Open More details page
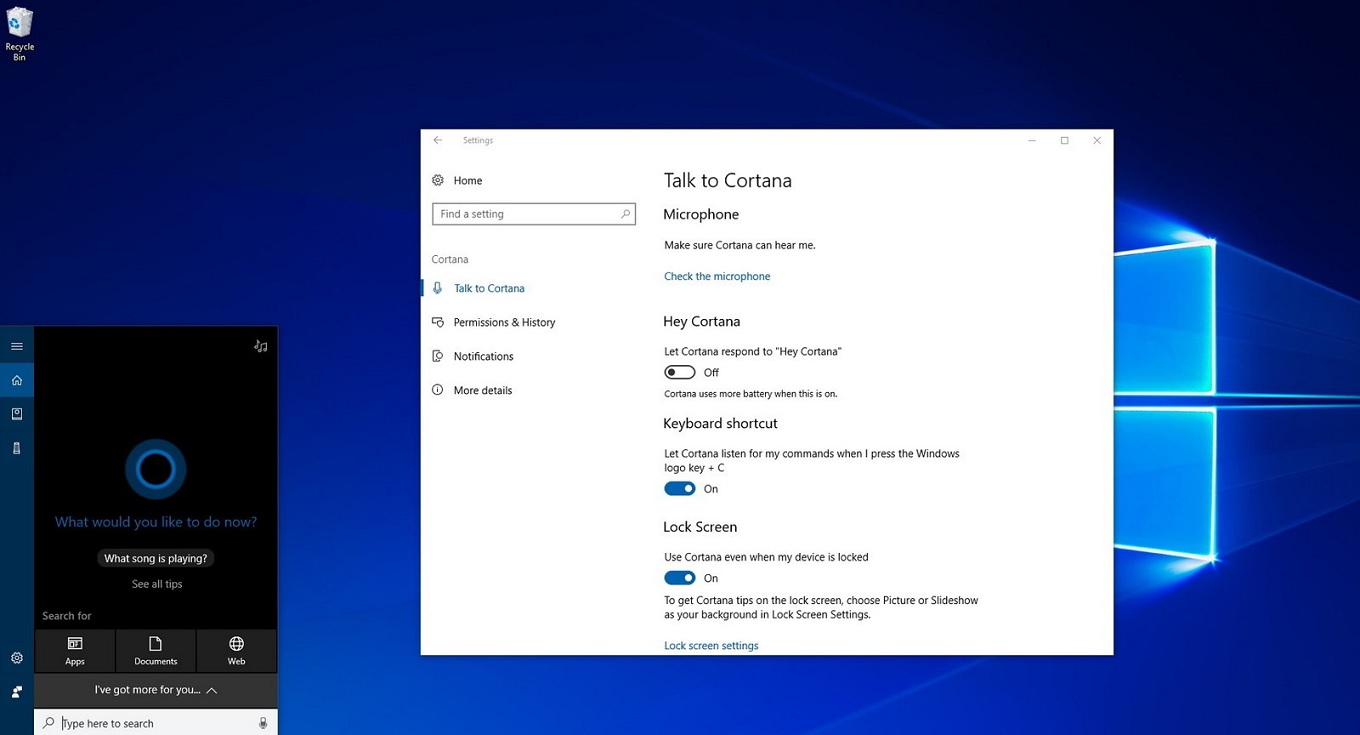 click(482, 390)
